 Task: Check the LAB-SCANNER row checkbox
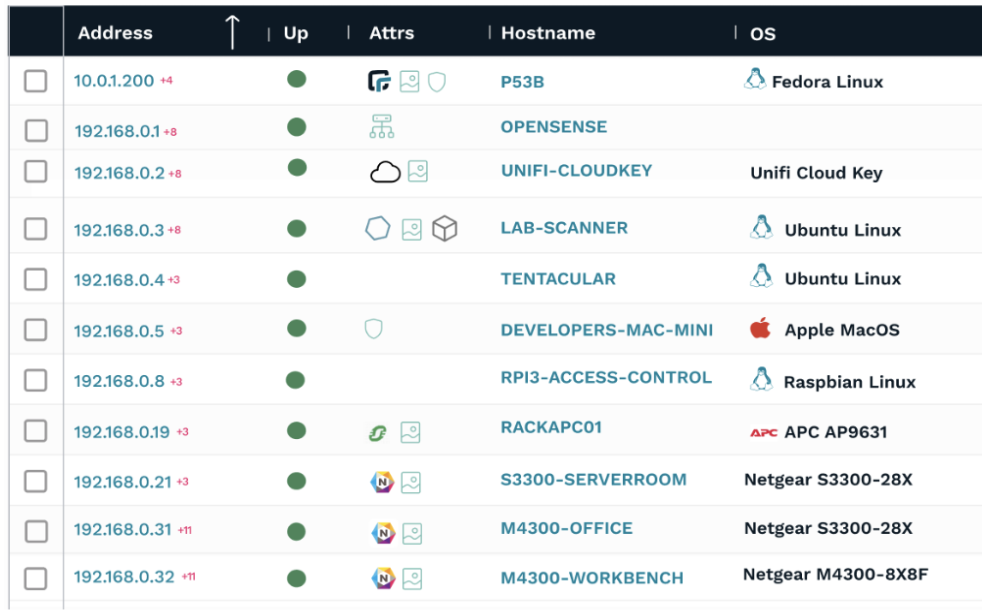pyautogui.click(x=35, y=229)
